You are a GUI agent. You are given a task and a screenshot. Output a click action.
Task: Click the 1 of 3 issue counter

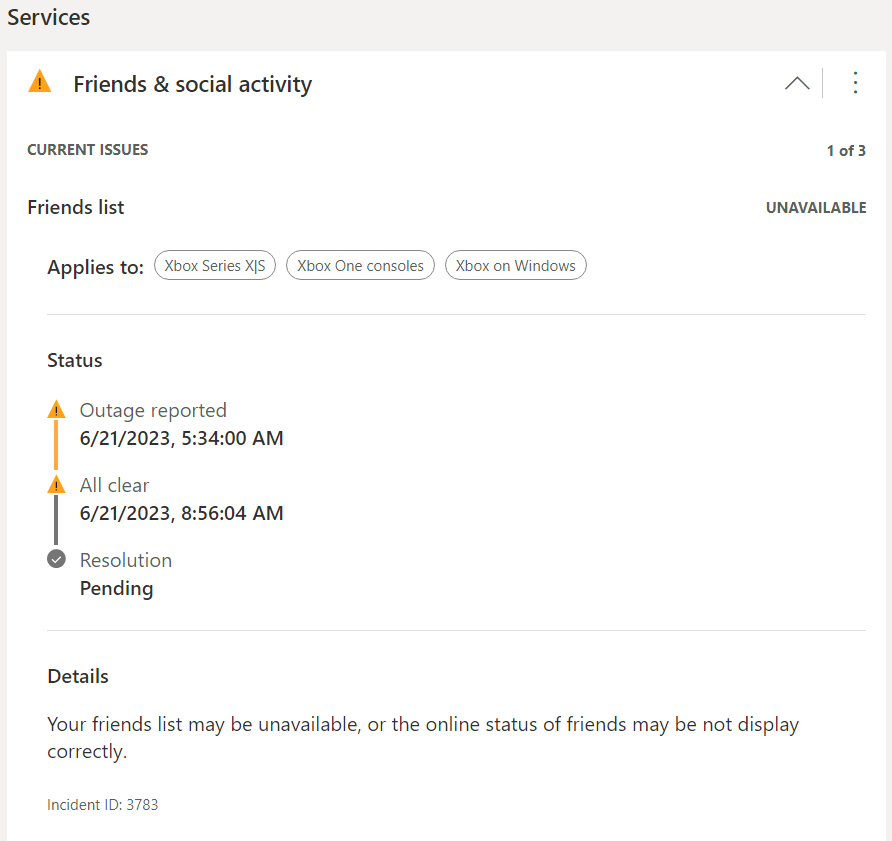(845, 151)
